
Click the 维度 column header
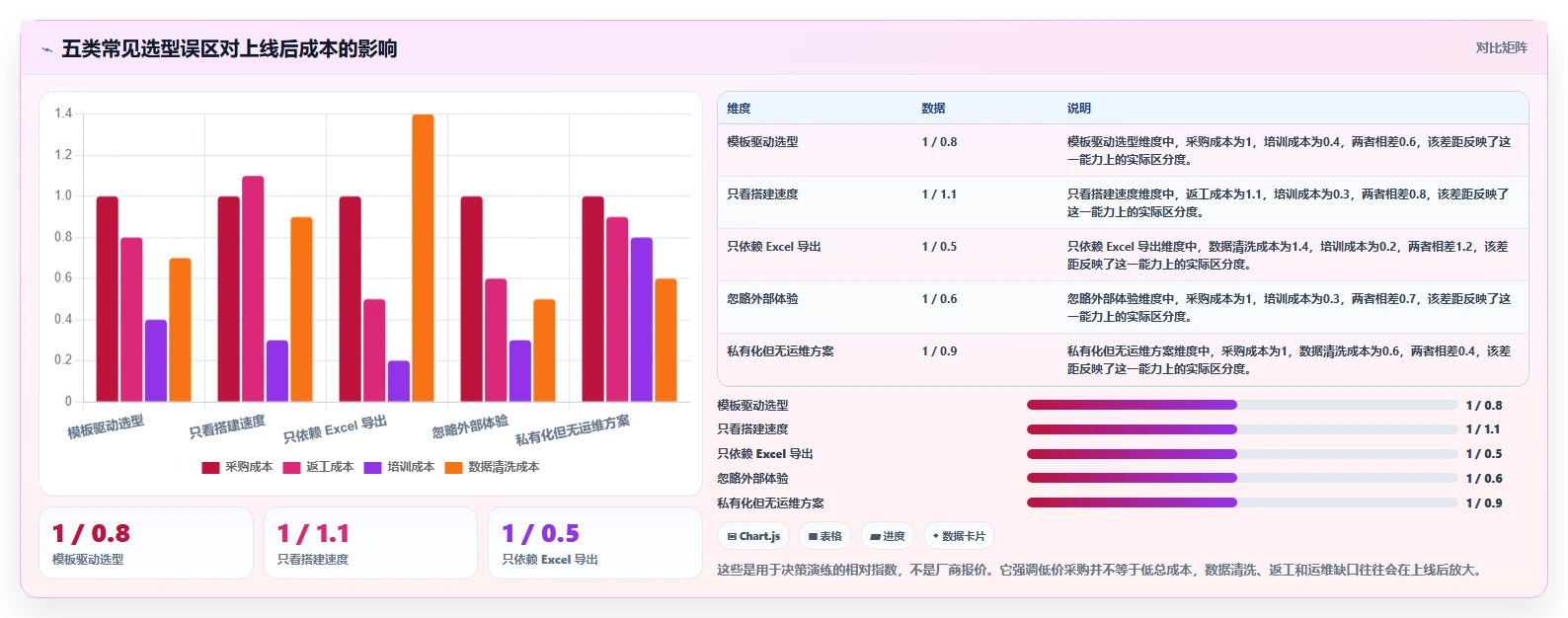click(739, 109)
